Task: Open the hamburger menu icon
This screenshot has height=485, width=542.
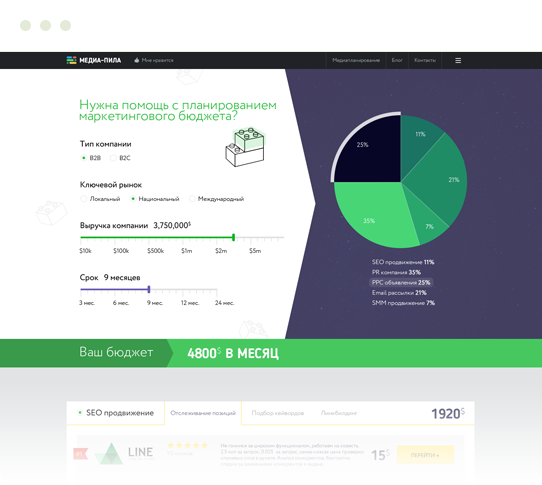Action: click(x=458, y=60)
